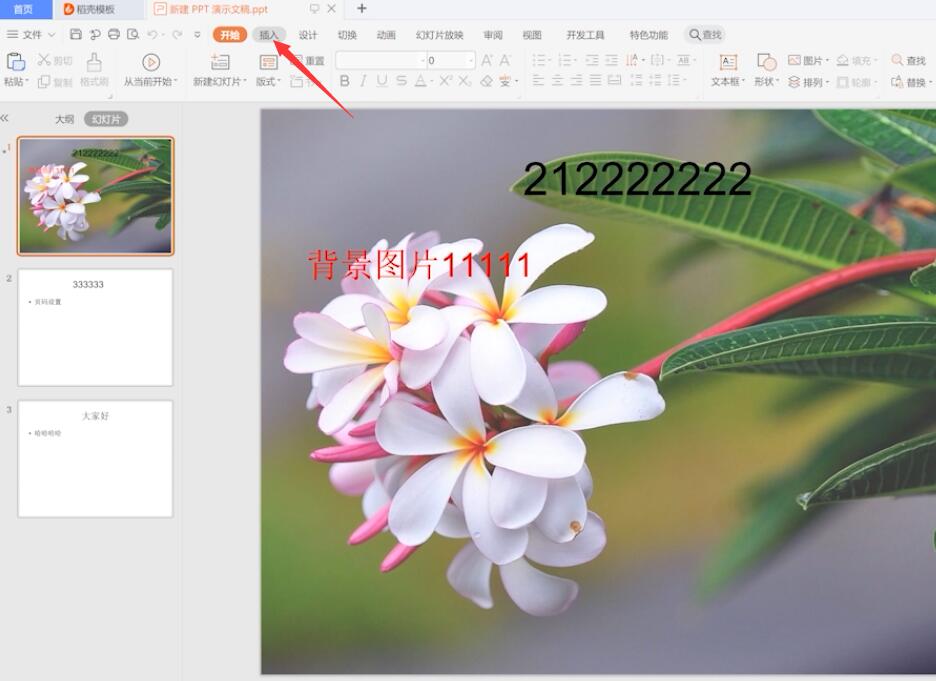Open the font name combo box
Viewport: 936px width, 681px height.
381,60
